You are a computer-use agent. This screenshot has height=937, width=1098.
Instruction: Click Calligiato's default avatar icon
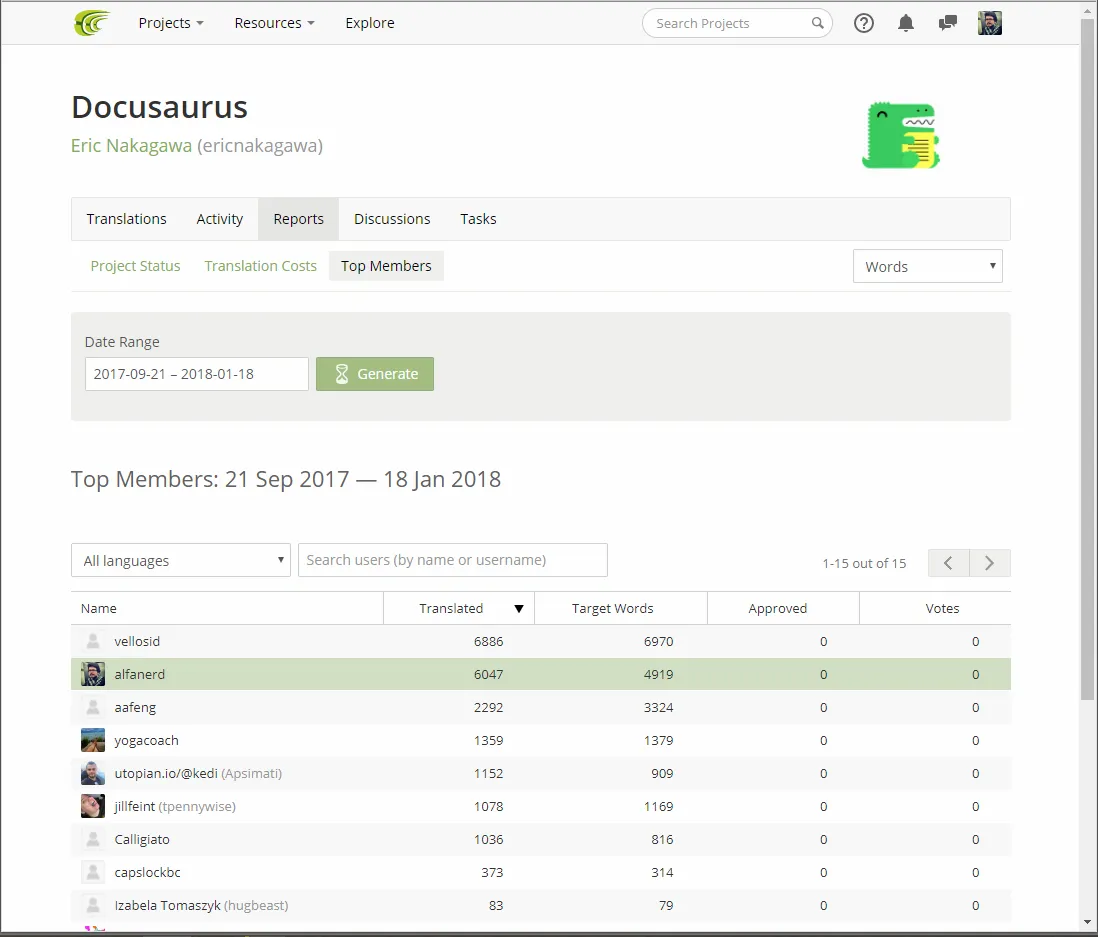(x=92, y=839)
